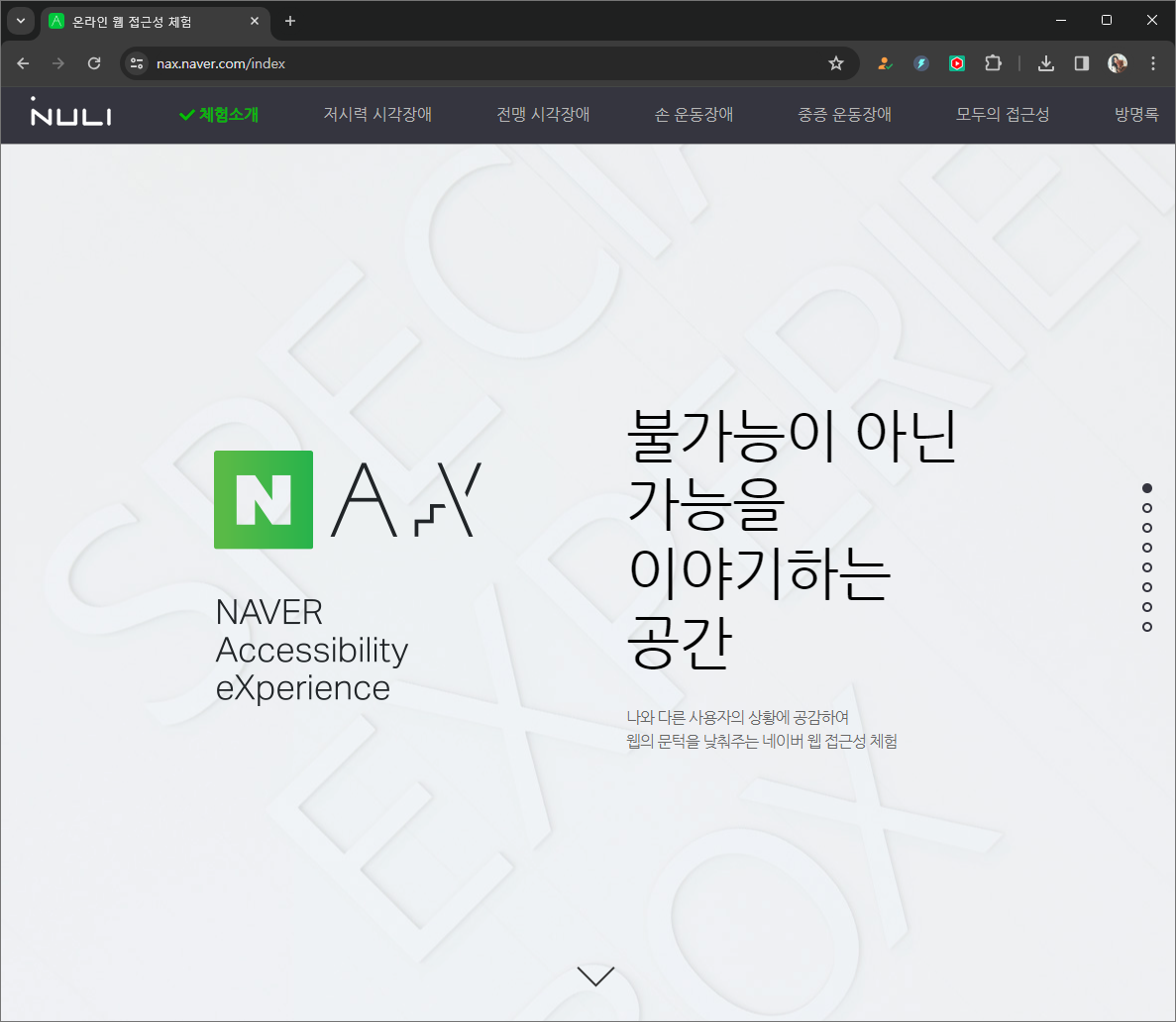Viewport: 1176px width, 1022px height.
Task: Toggle the browser side panel
Action: pos(1082,63)
